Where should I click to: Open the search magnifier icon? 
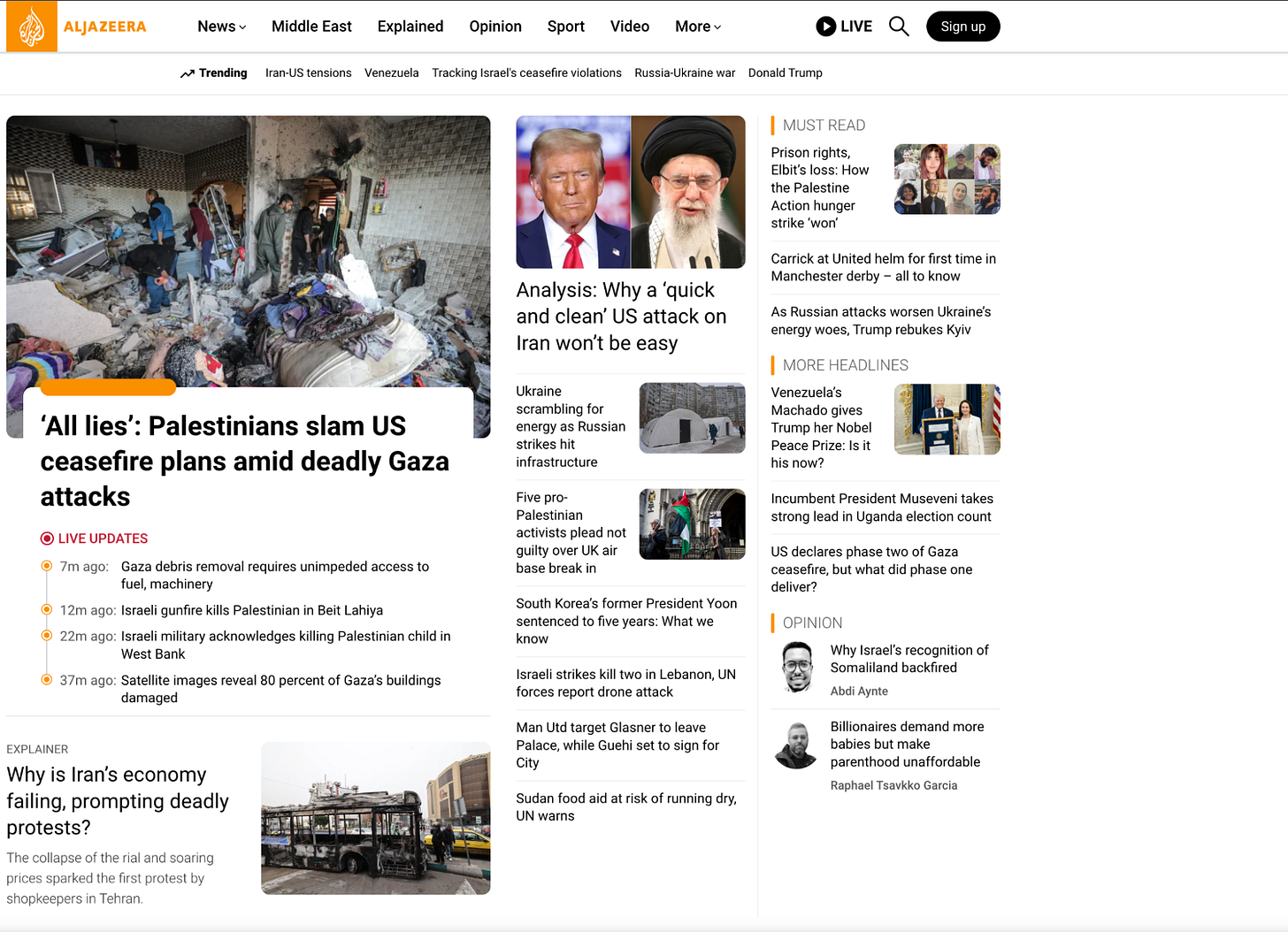[x=899, y=27]
